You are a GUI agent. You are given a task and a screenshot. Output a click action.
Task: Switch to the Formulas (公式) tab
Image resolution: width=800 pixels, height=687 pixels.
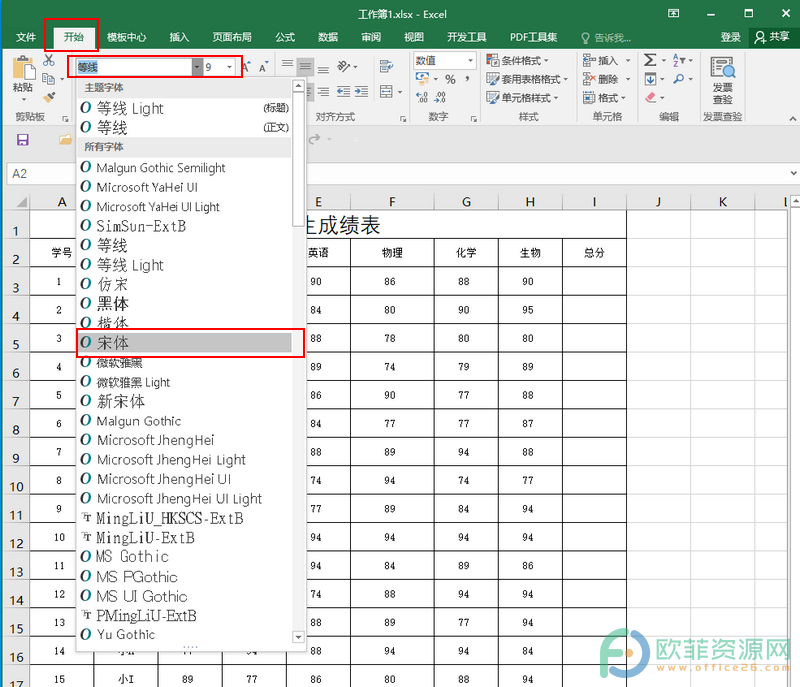pyautogui.click(x=285, y=37)
